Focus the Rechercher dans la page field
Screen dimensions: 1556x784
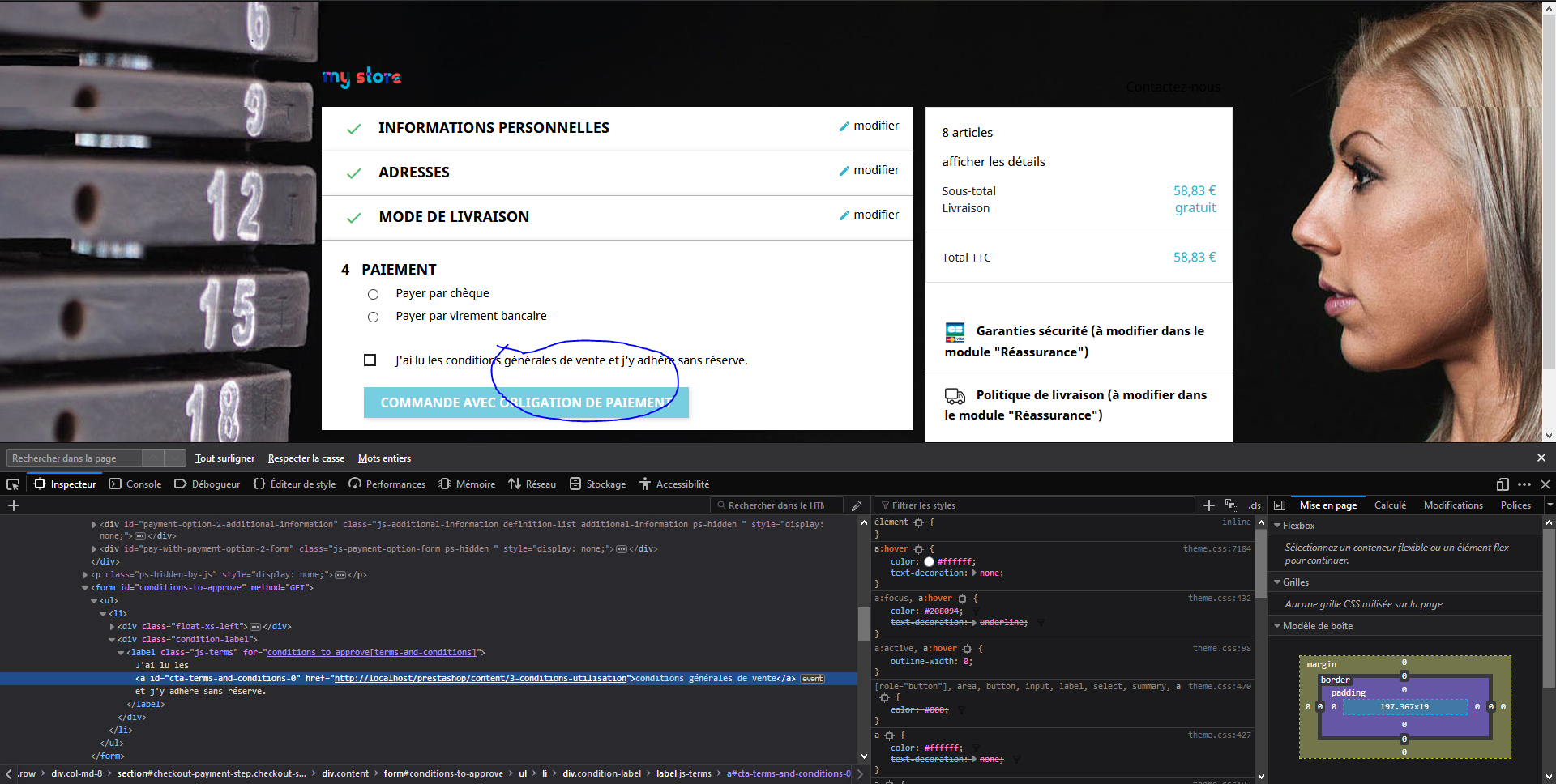(x=75, y=458)
